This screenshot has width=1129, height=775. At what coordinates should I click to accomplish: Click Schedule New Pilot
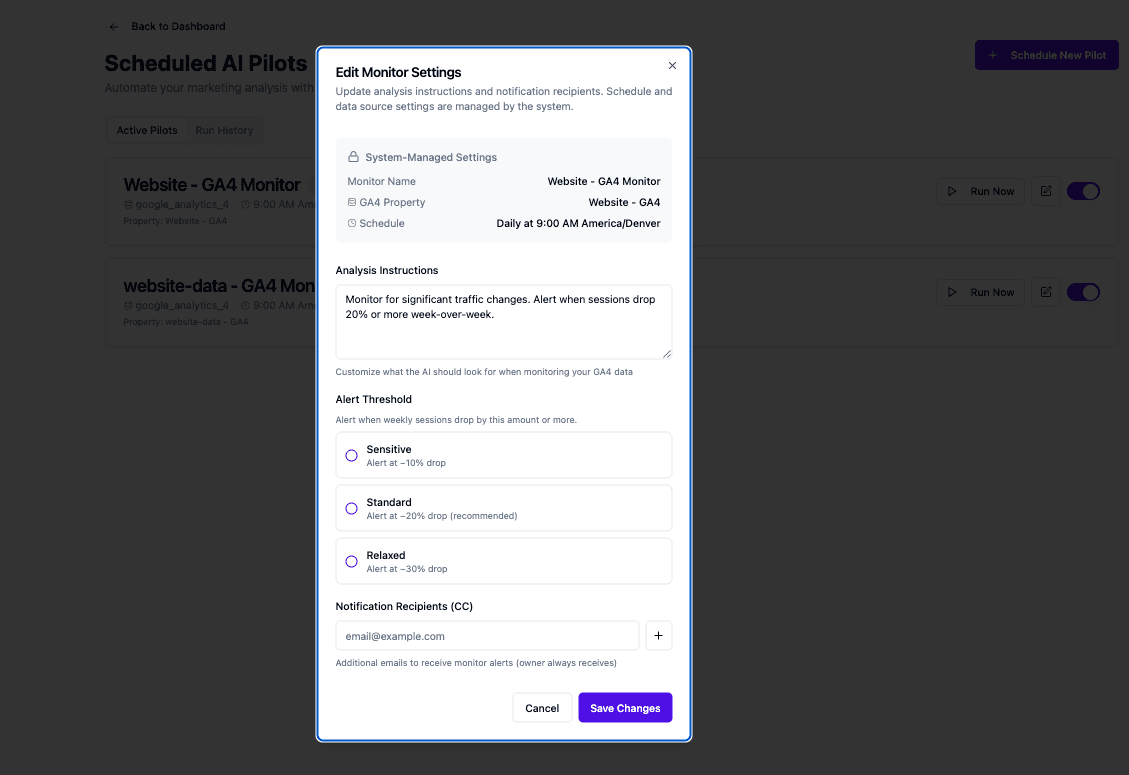tap(1046, 55)
